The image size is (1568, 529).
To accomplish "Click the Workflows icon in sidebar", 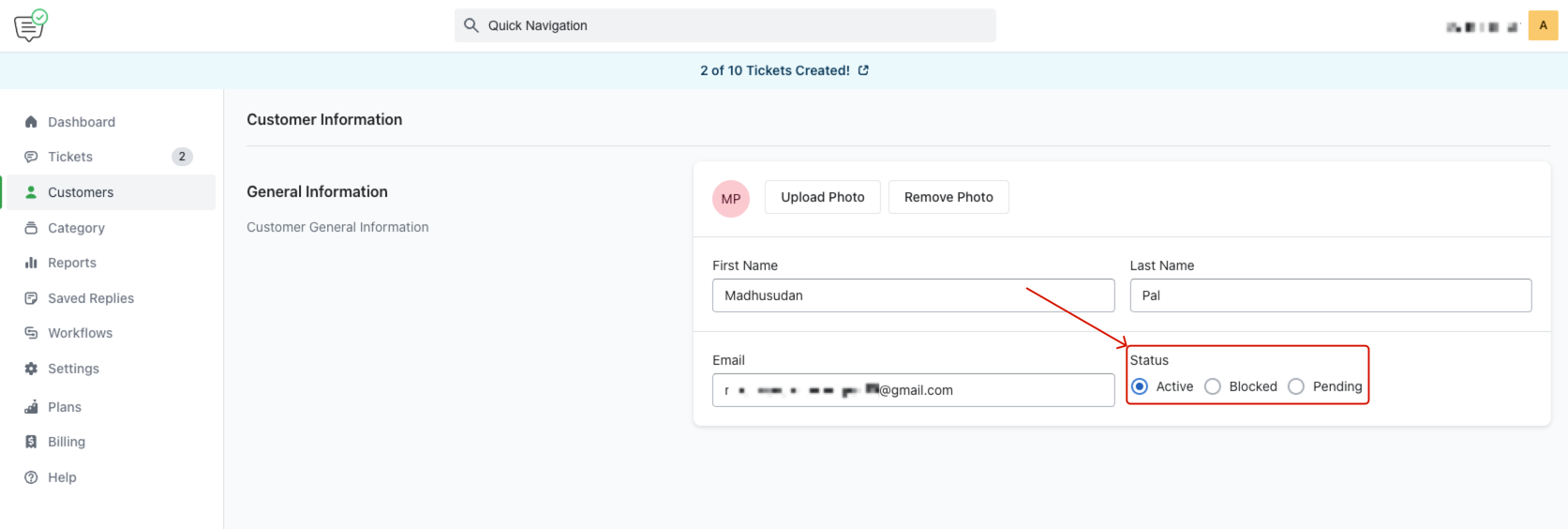I will pyautogui.click(x=31, y=333).
